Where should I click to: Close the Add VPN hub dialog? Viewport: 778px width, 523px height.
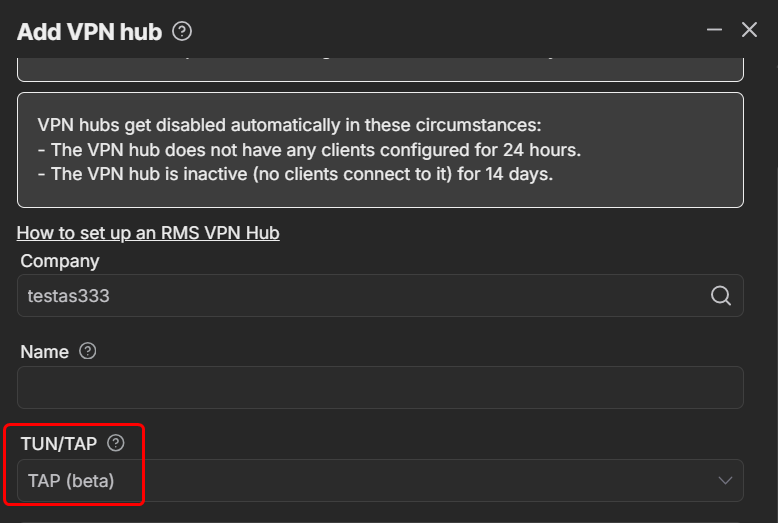(749, 30)
